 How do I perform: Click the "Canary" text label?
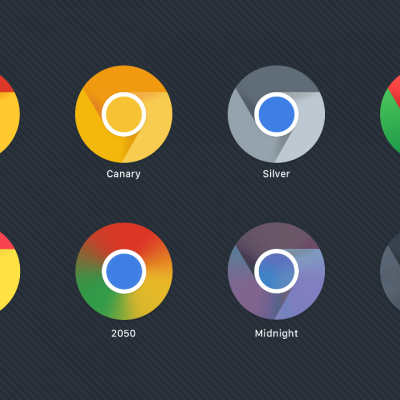click(124, 174)
